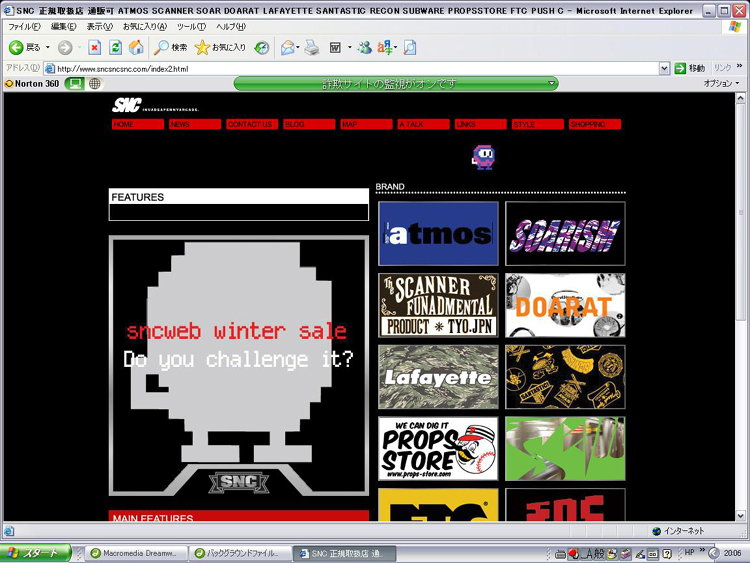Click the Go (移動) green arrow button

pyautogui.click(x=689, y=68)
